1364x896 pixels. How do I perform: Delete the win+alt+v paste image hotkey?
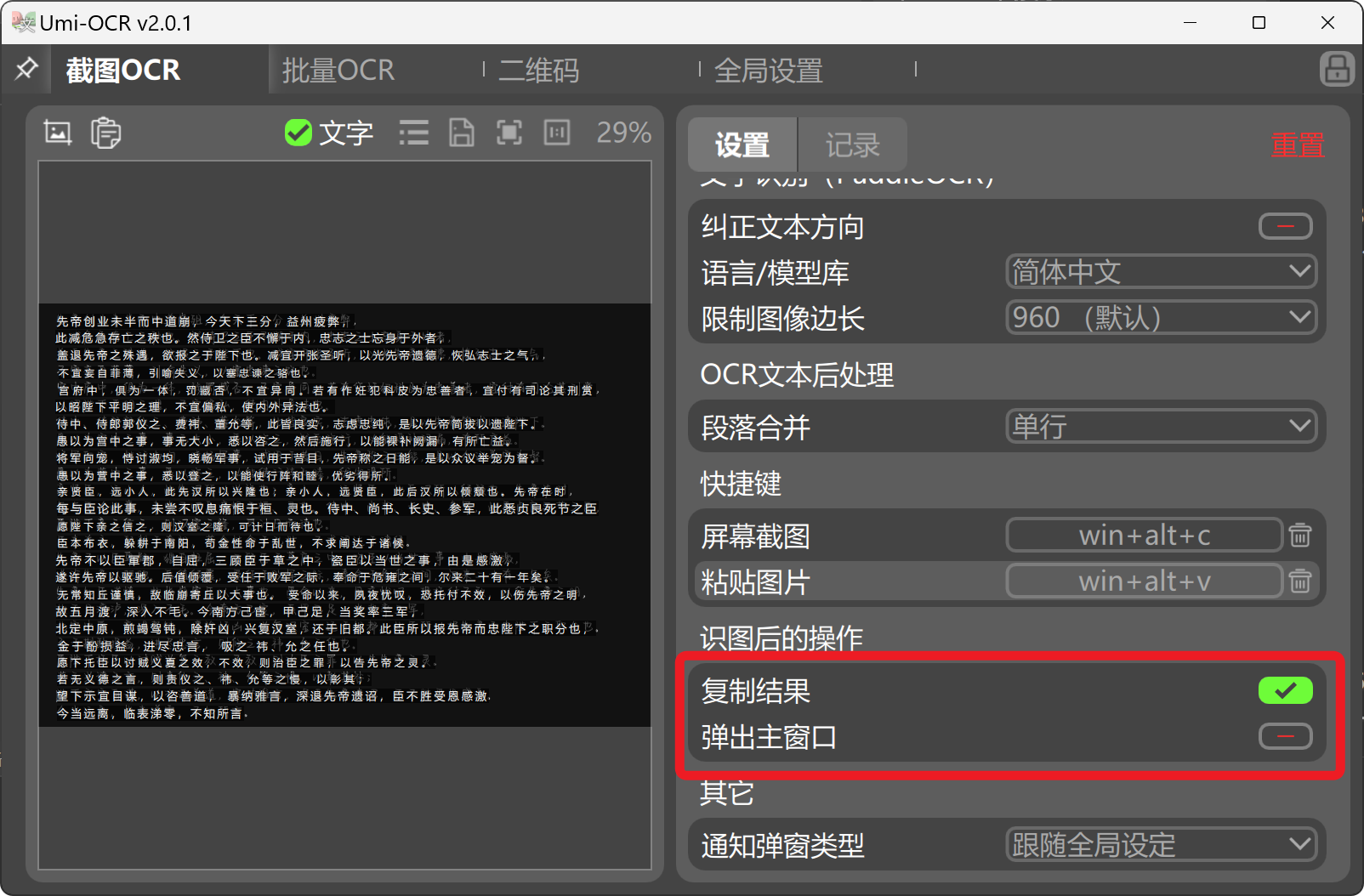[x=1300, y=581]
